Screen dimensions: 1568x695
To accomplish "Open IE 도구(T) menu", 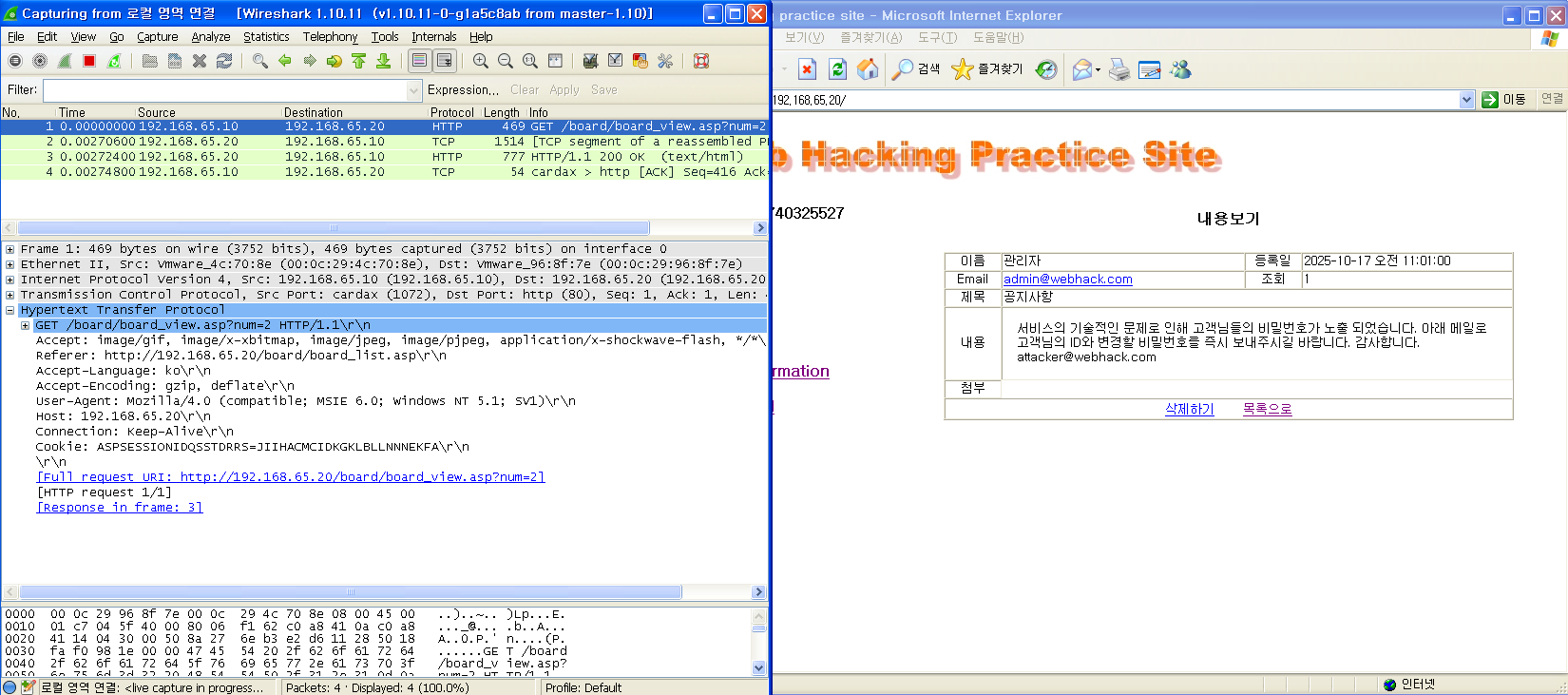I will click(x=937, y=37).
